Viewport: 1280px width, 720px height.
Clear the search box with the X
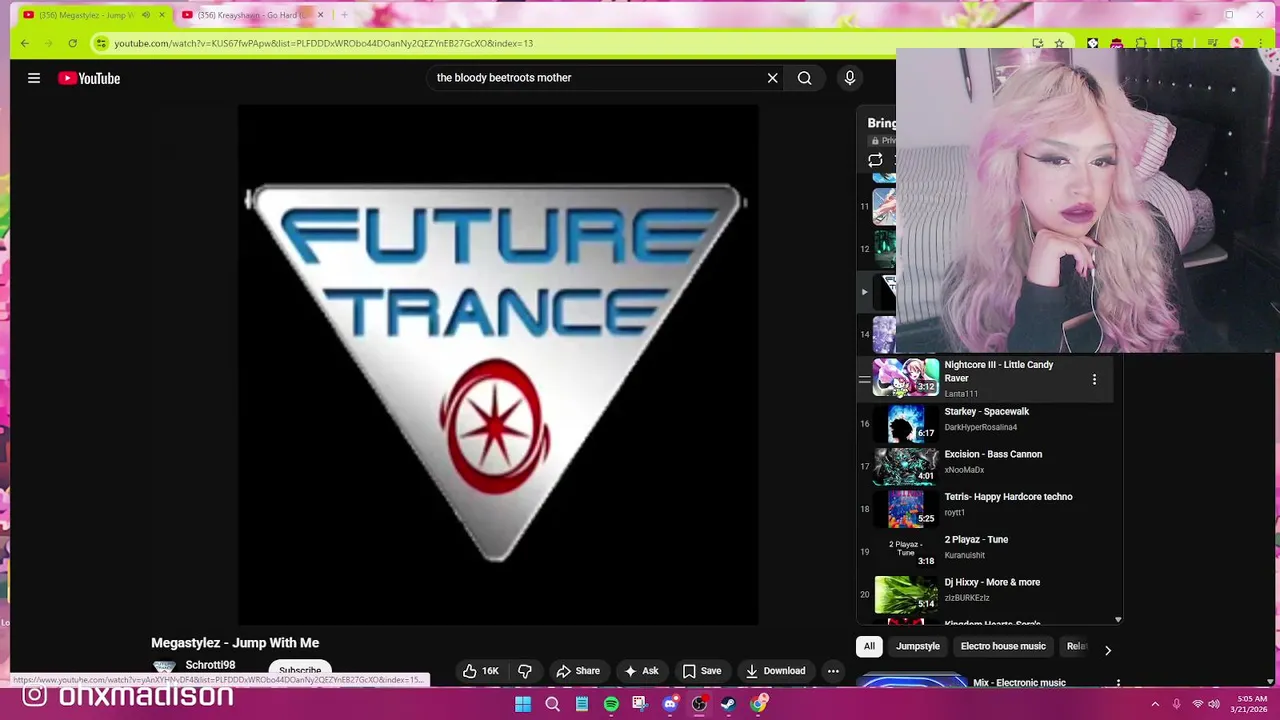pos(772,78)
